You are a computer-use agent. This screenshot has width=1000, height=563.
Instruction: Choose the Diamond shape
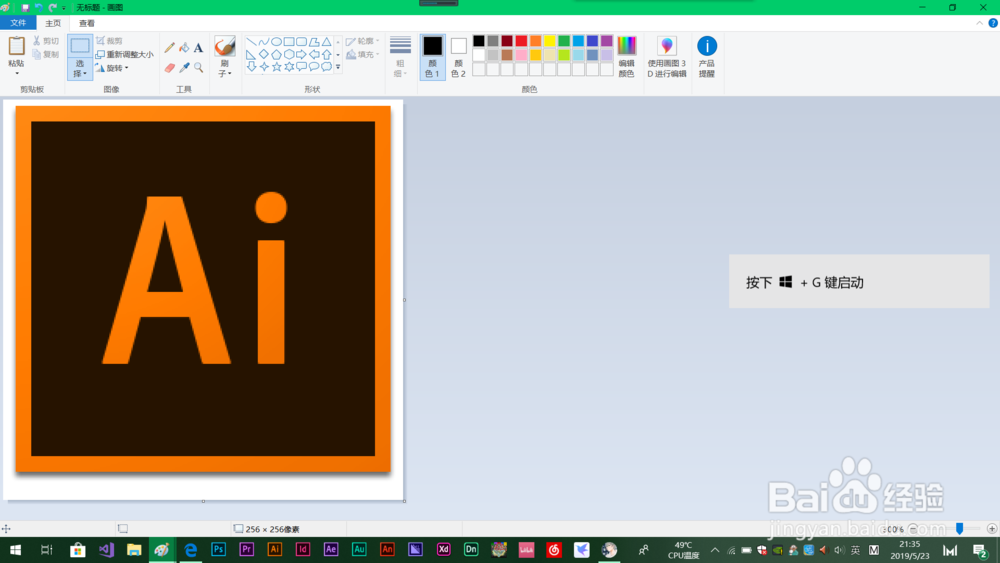click(x=264, y=54)
